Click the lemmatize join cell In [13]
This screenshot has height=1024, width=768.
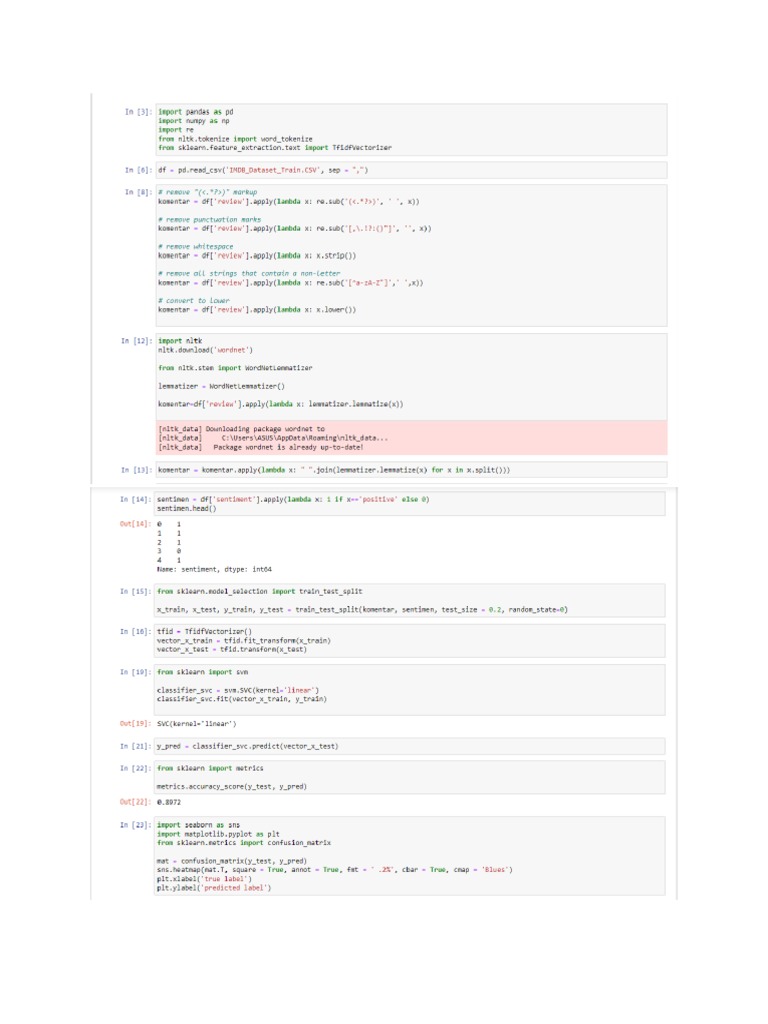[411, 470]
